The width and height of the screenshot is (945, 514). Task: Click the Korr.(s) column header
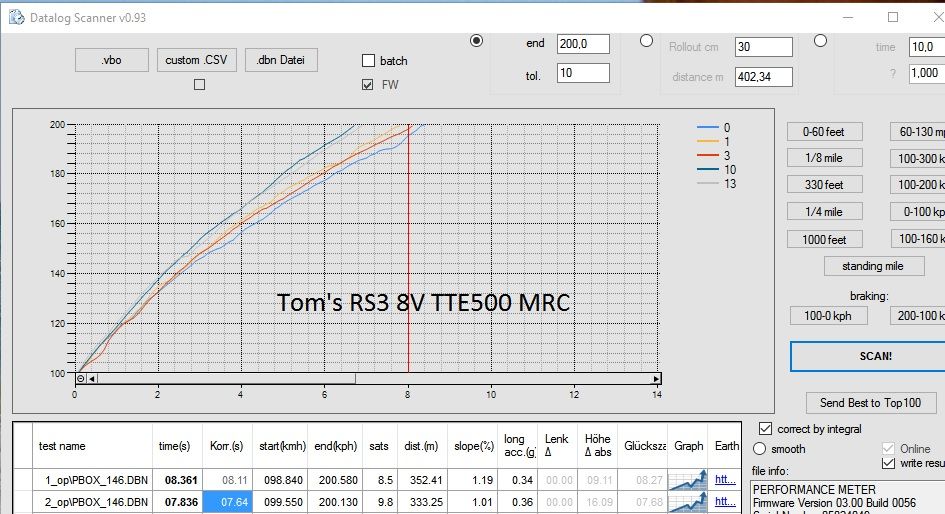click(x=227, y=447)
